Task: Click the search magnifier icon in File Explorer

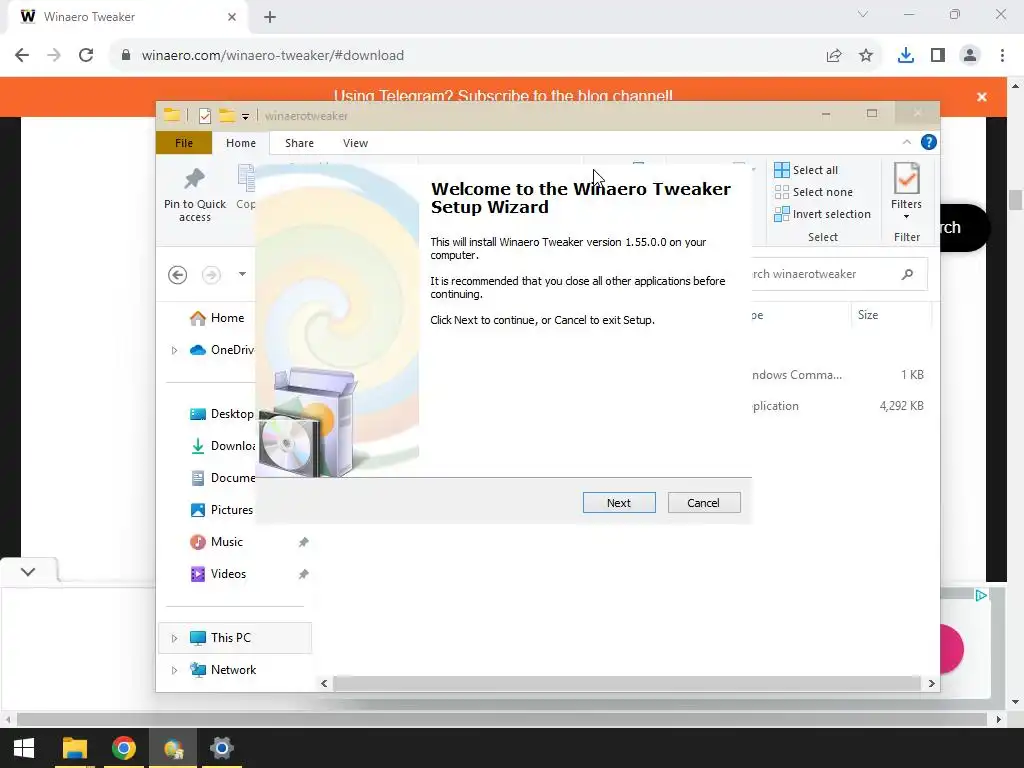Action: (907, 274)
